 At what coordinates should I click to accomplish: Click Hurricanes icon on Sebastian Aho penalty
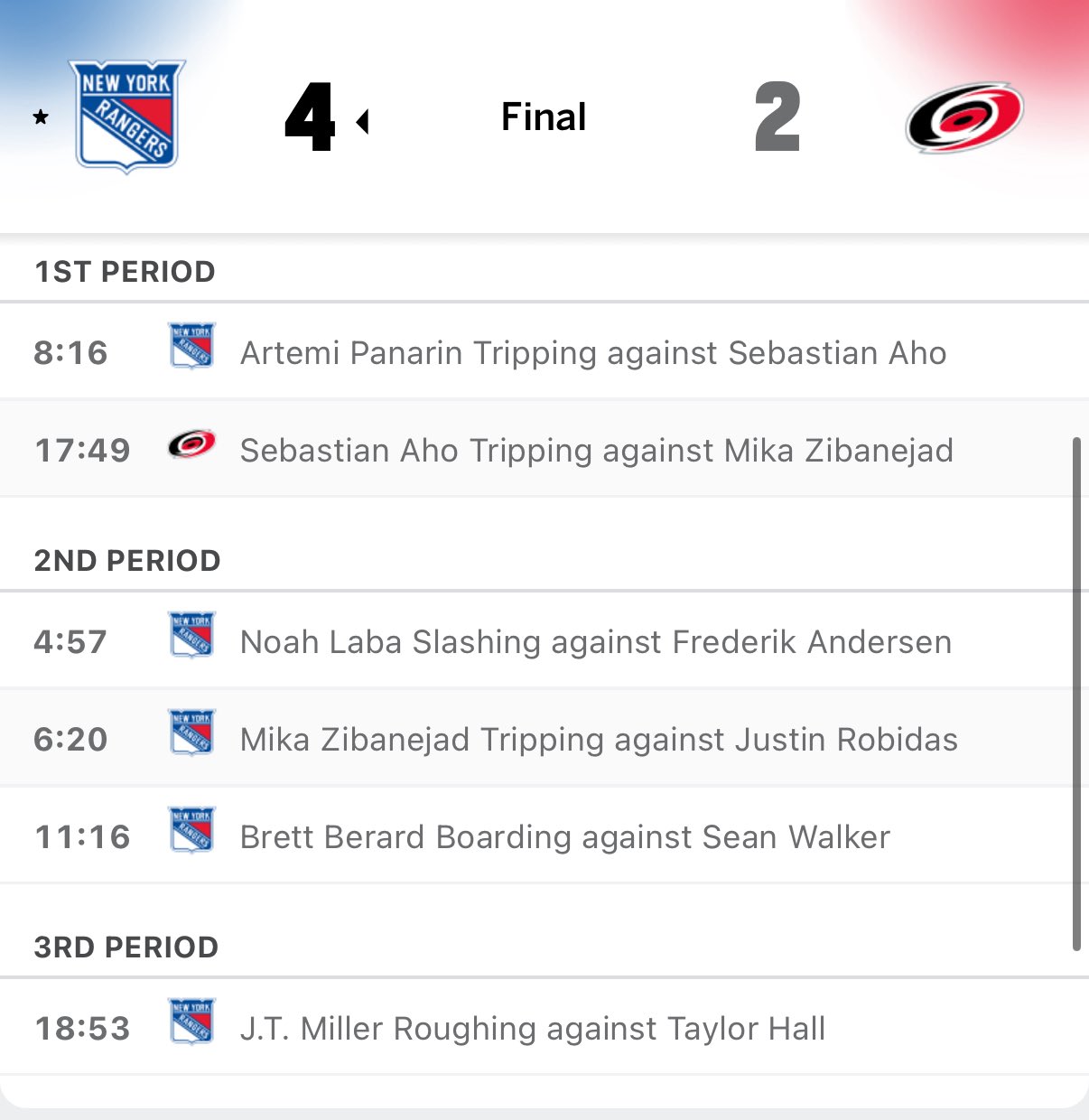point(191,444)
